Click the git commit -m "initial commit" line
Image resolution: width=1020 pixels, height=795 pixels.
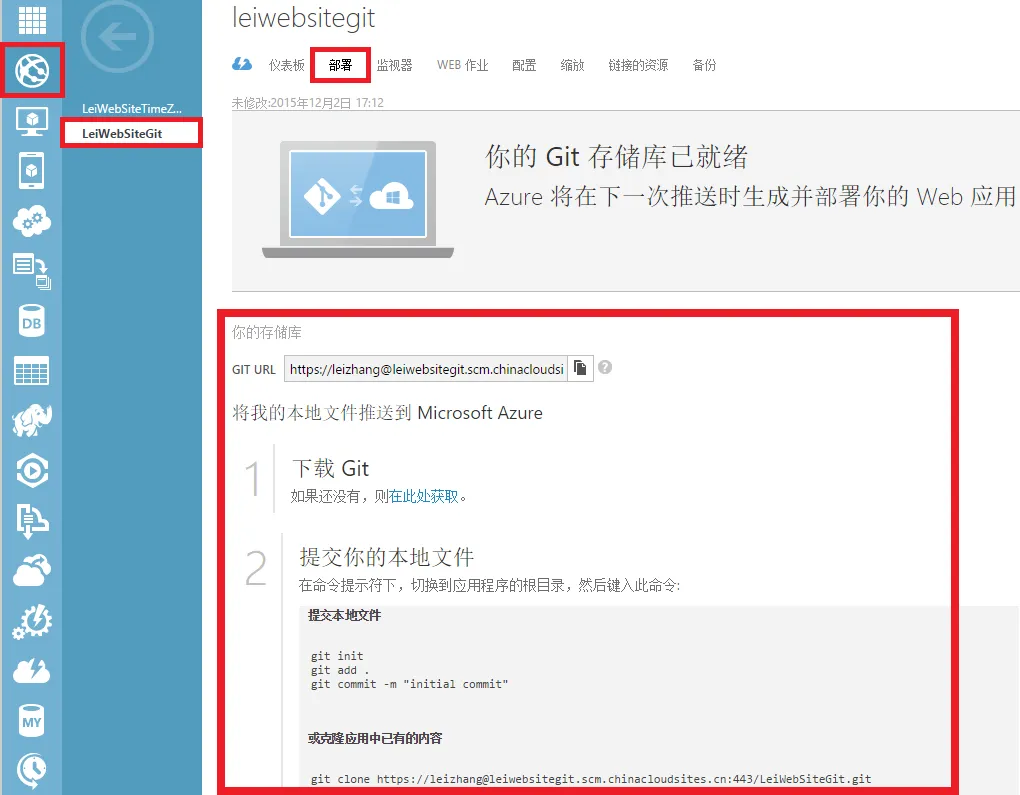click(409, 684)
